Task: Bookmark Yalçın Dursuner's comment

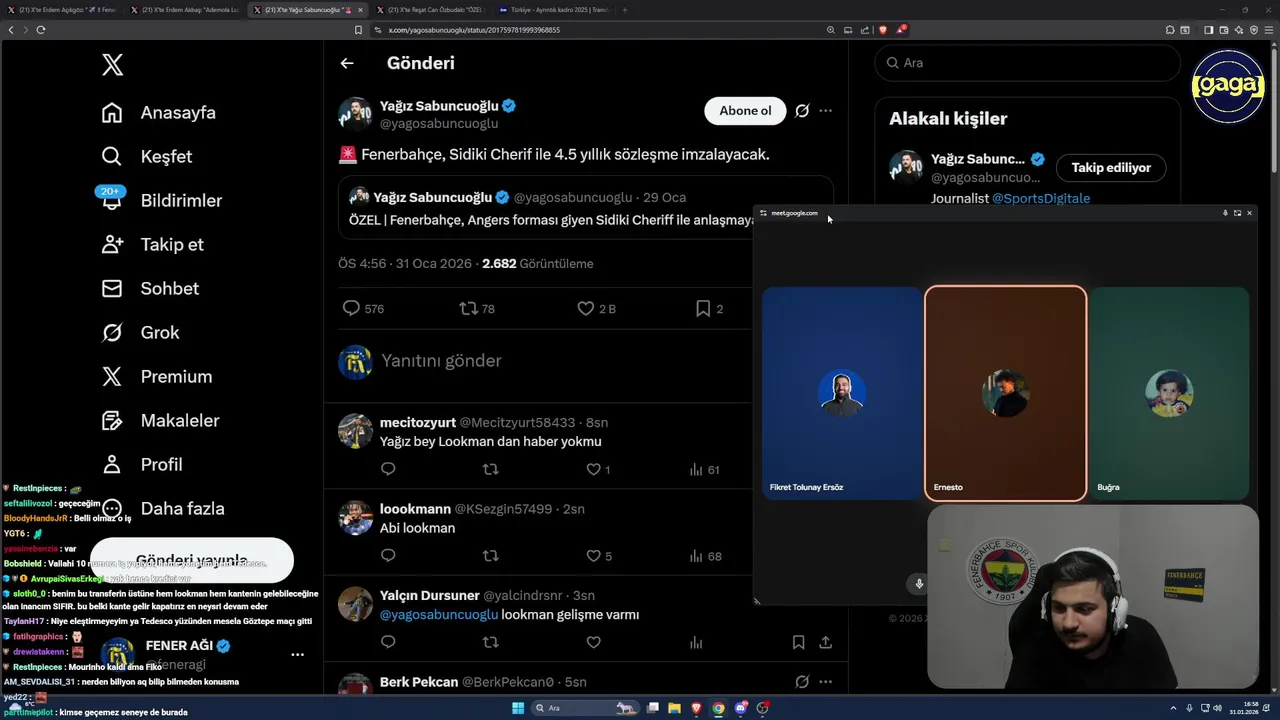Action: (798, 642)
